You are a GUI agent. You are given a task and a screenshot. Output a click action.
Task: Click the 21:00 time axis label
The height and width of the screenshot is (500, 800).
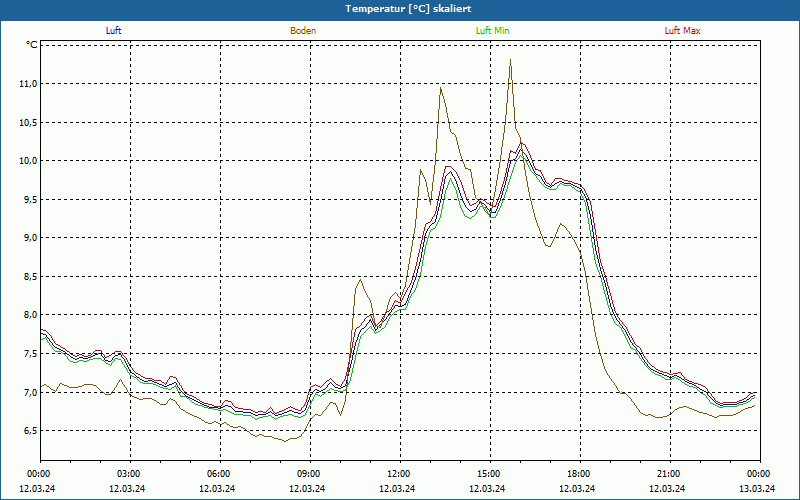pos(670,474)
